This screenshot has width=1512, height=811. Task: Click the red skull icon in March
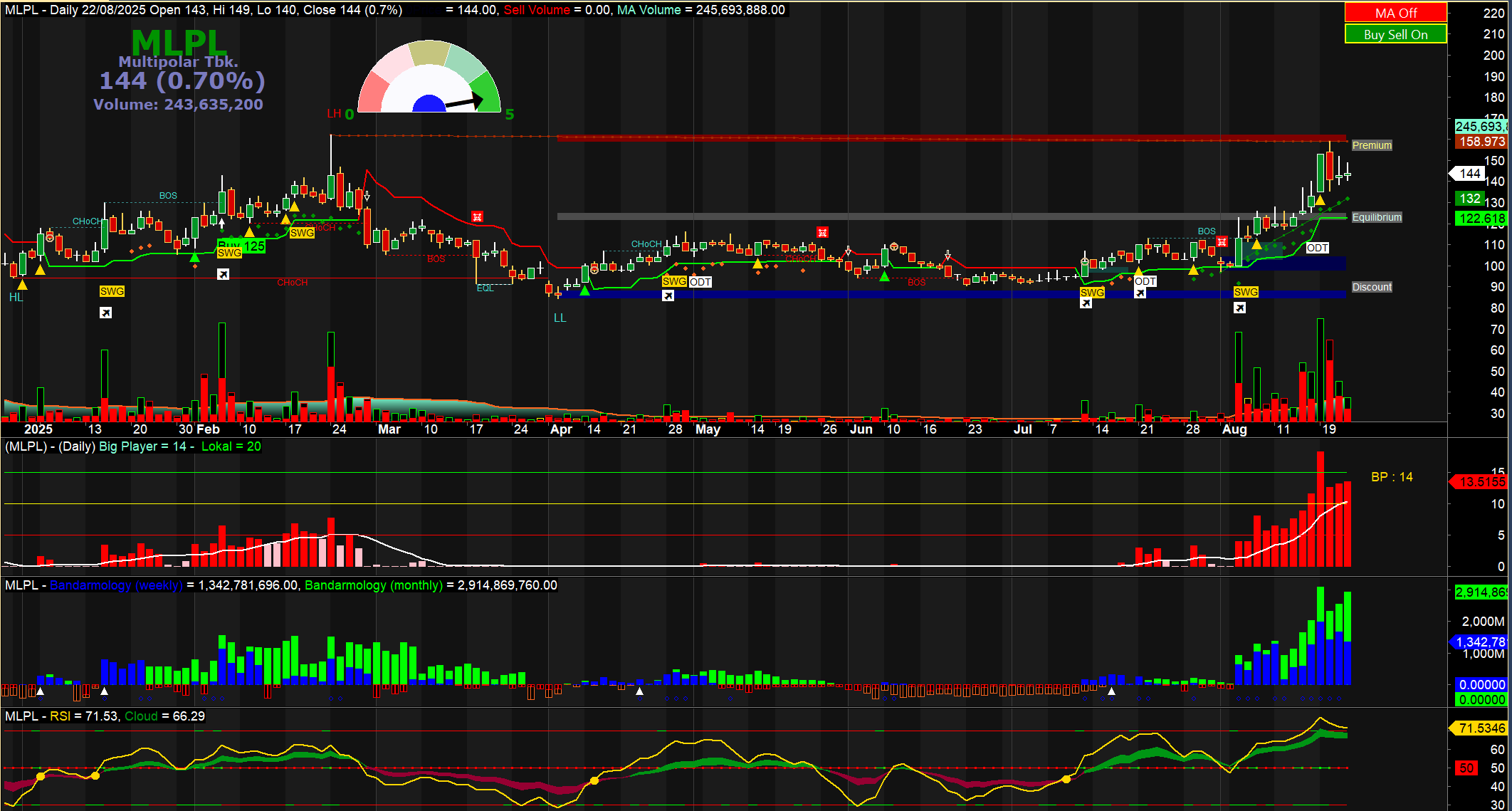[477, 216]
